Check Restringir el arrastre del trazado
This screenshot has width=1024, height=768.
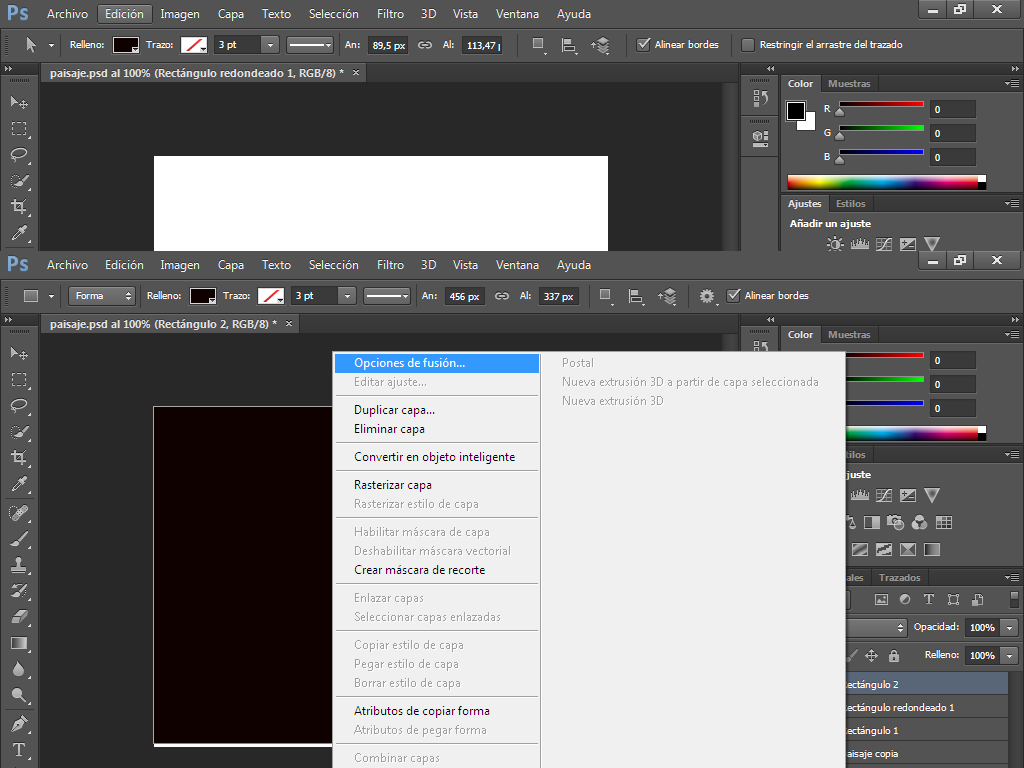tap(748, 44)
